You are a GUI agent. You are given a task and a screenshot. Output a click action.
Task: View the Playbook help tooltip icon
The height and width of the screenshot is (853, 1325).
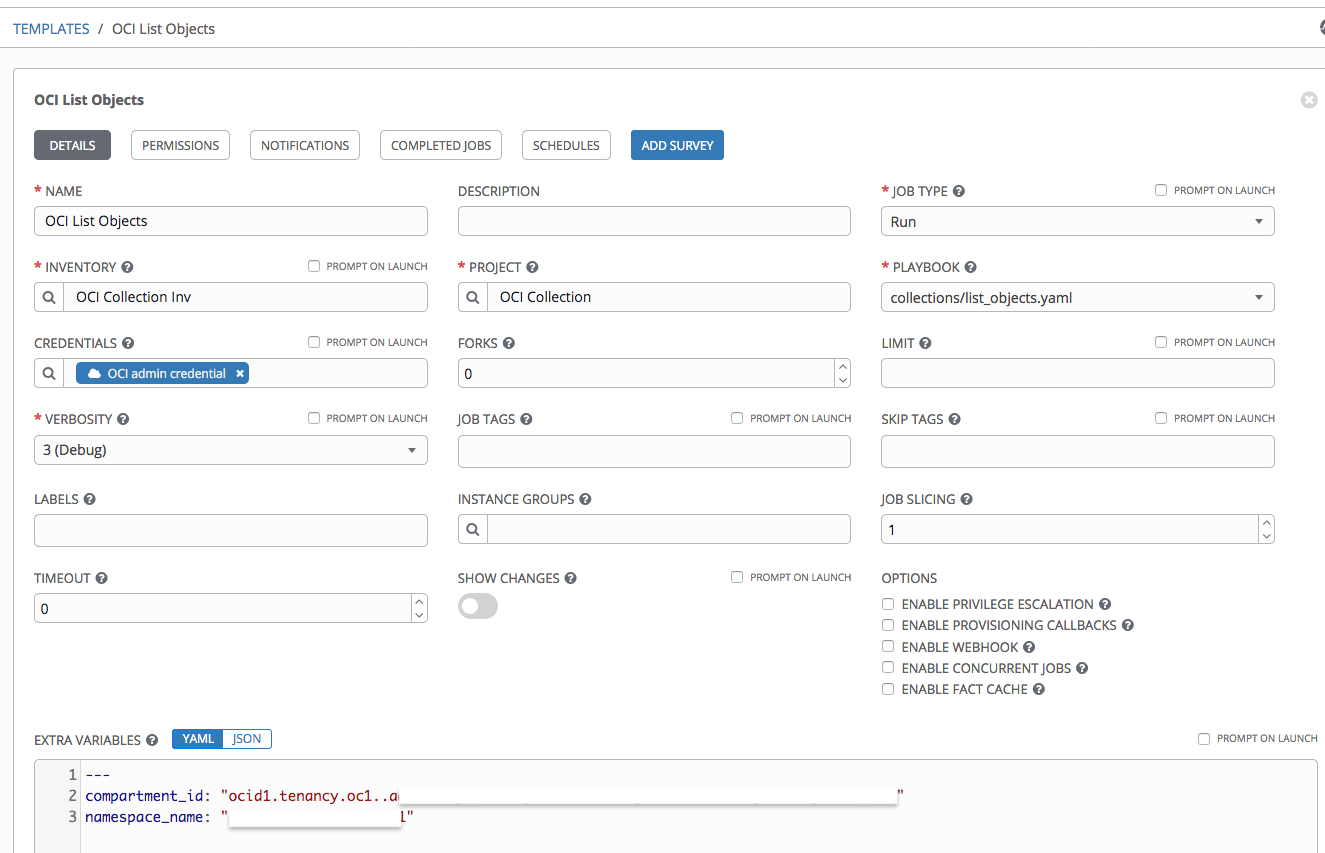click(969, 266)
